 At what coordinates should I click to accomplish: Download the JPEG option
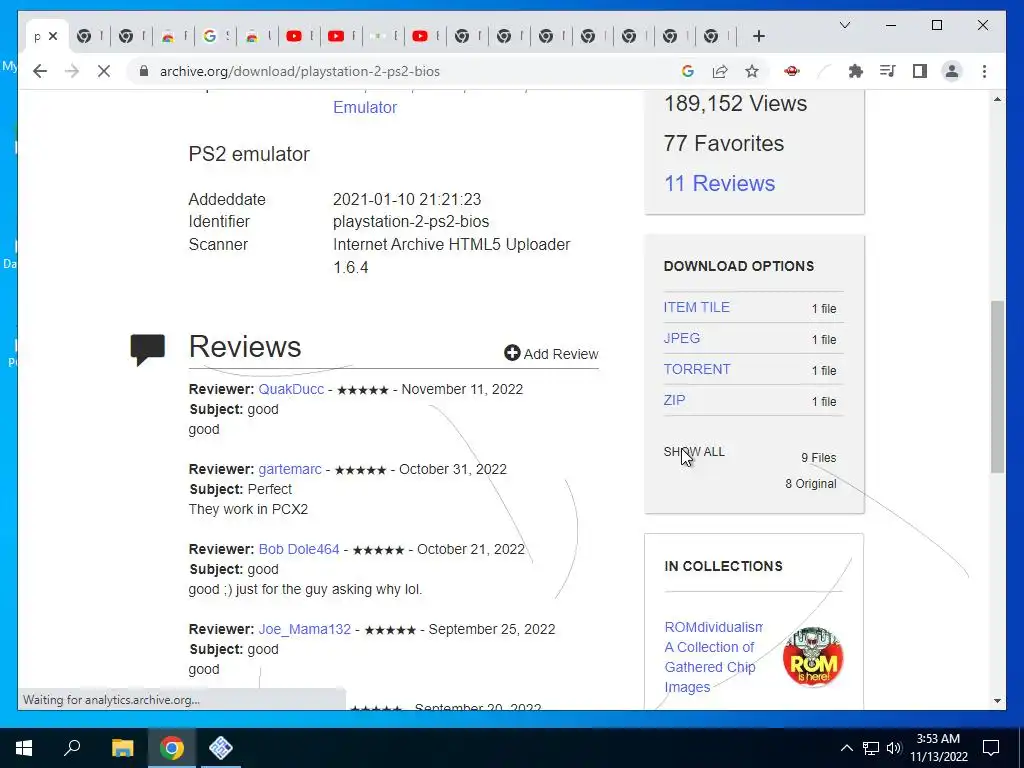pyautogui.click(x=681, y=338)
